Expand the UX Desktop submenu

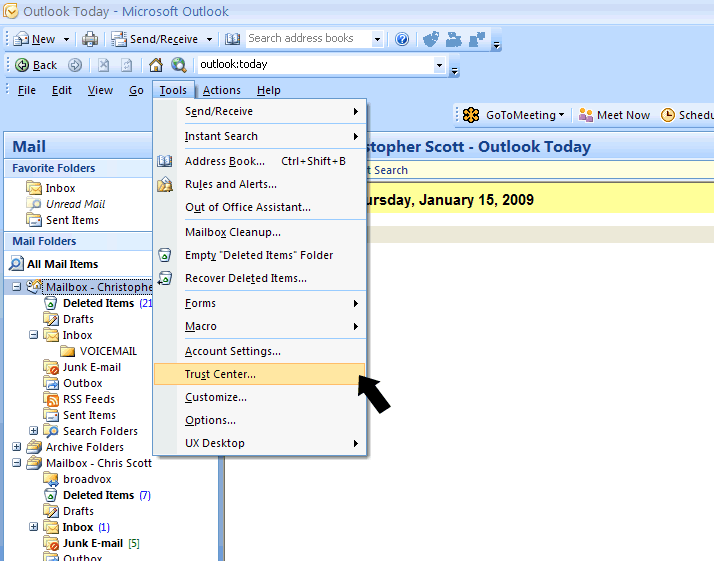coord(260,444)
